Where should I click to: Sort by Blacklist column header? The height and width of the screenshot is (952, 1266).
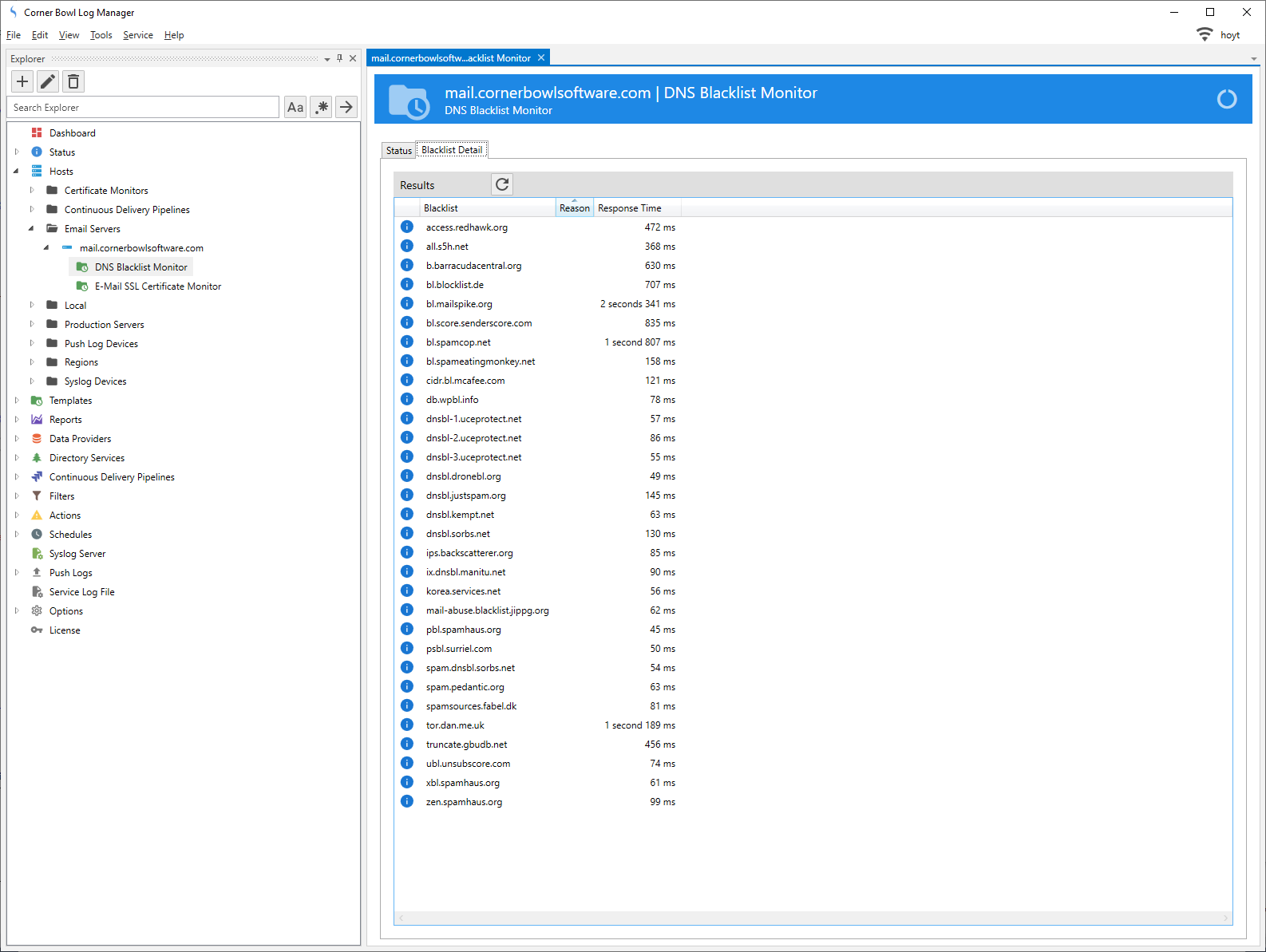pyautogui.click(x=487, y=207)
